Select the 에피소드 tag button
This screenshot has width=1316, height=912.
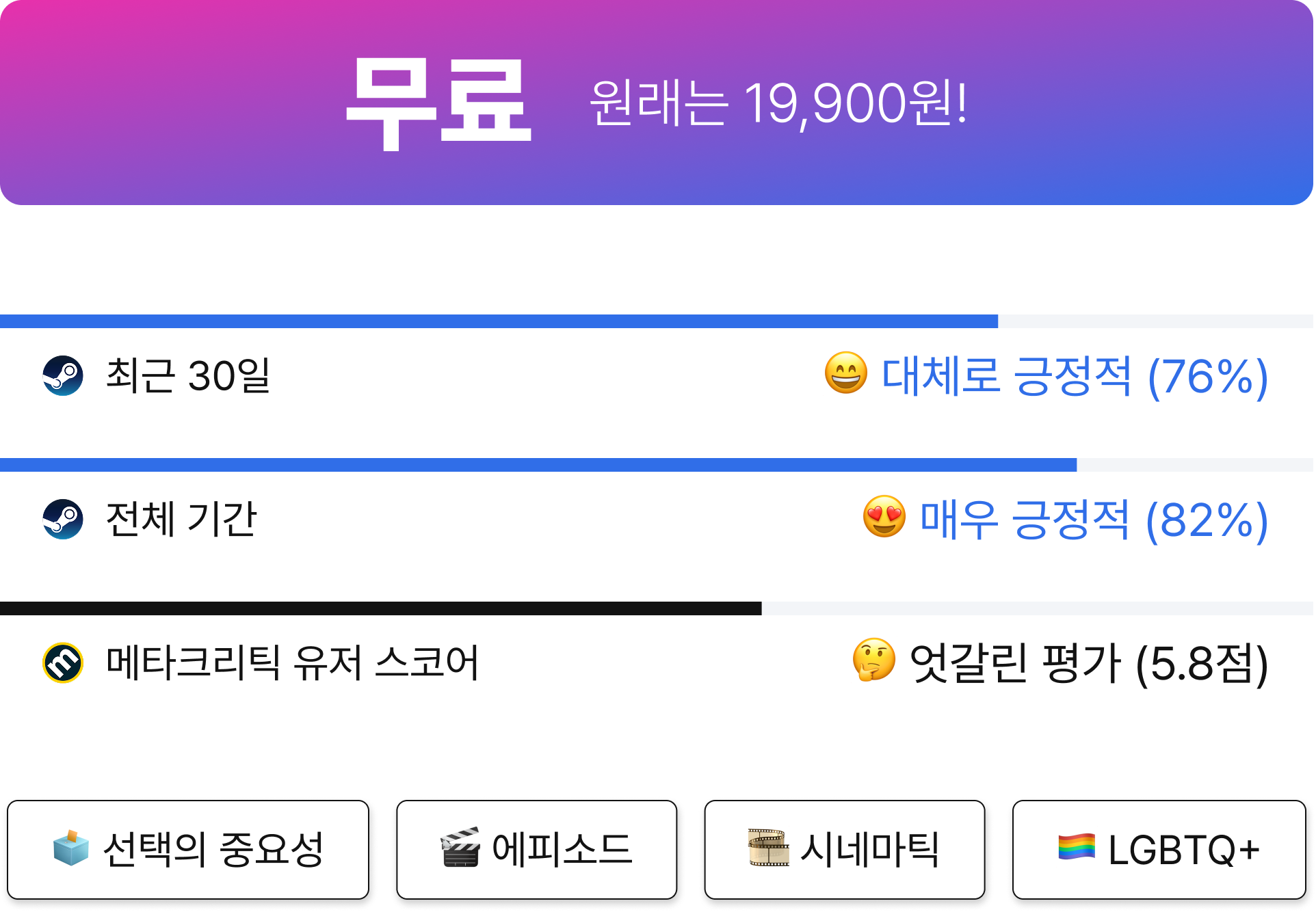tap(537, 849)
